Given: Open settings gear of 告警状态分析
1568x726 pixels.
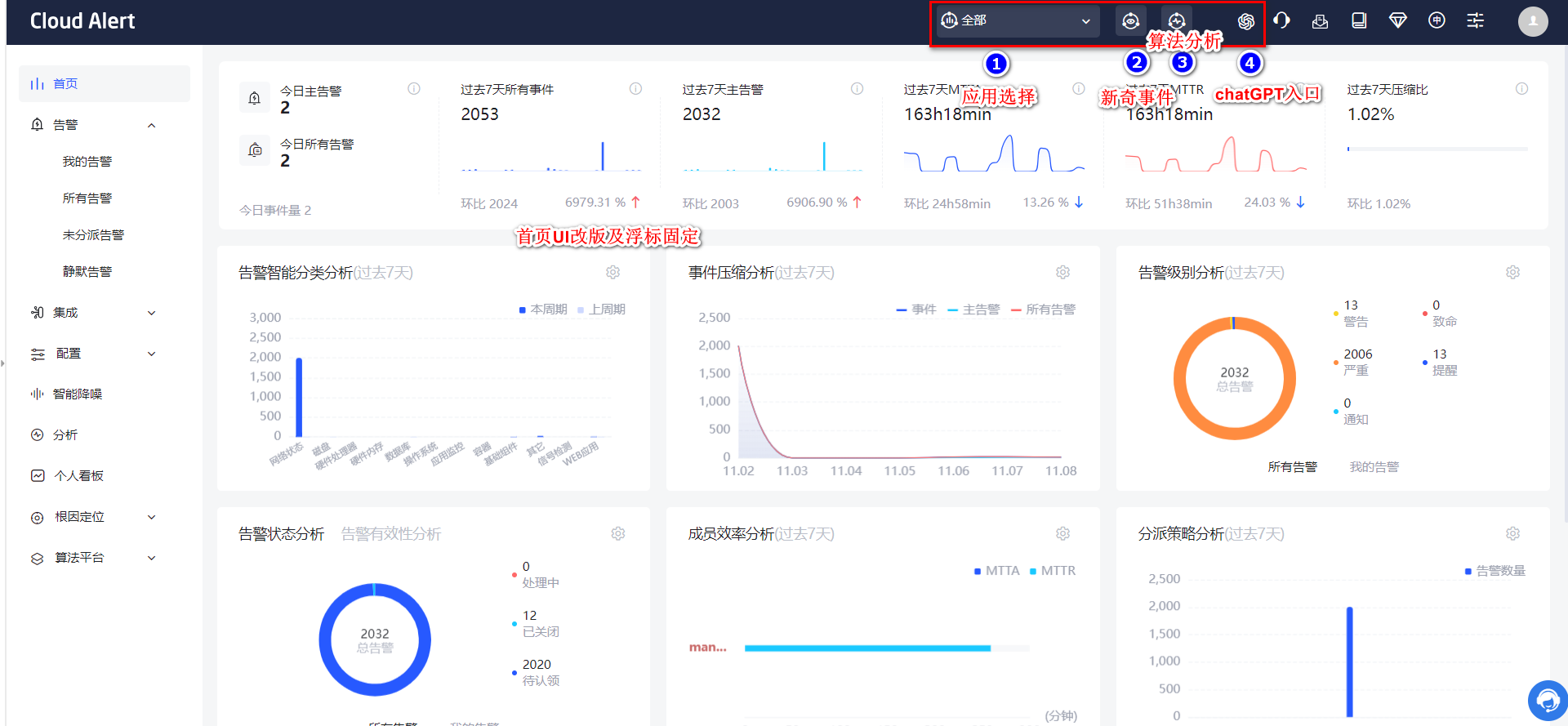Looking at the screenshot, I should point(618,533).
